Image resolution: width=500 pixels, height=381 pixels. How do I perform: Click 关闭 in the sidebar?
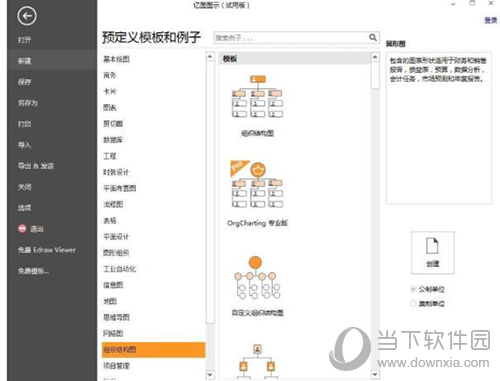pyautogui.click(x=24, y=187)
